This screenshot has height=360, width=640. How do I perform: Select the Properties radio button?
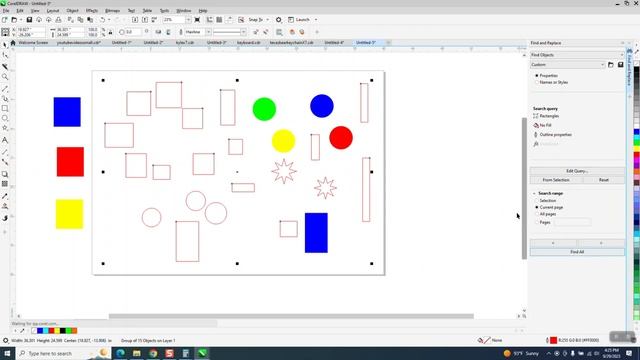click(x=537, y=76)
